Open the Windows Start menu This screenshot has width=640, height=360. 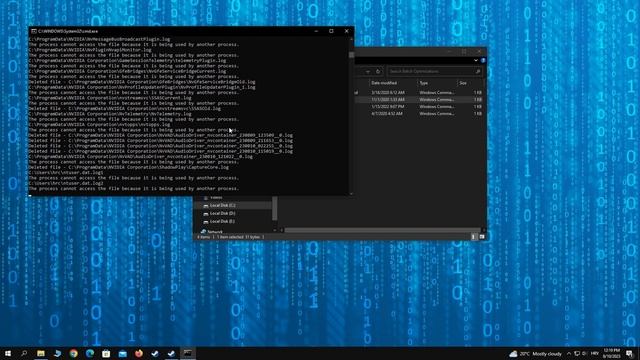(8, 353)
